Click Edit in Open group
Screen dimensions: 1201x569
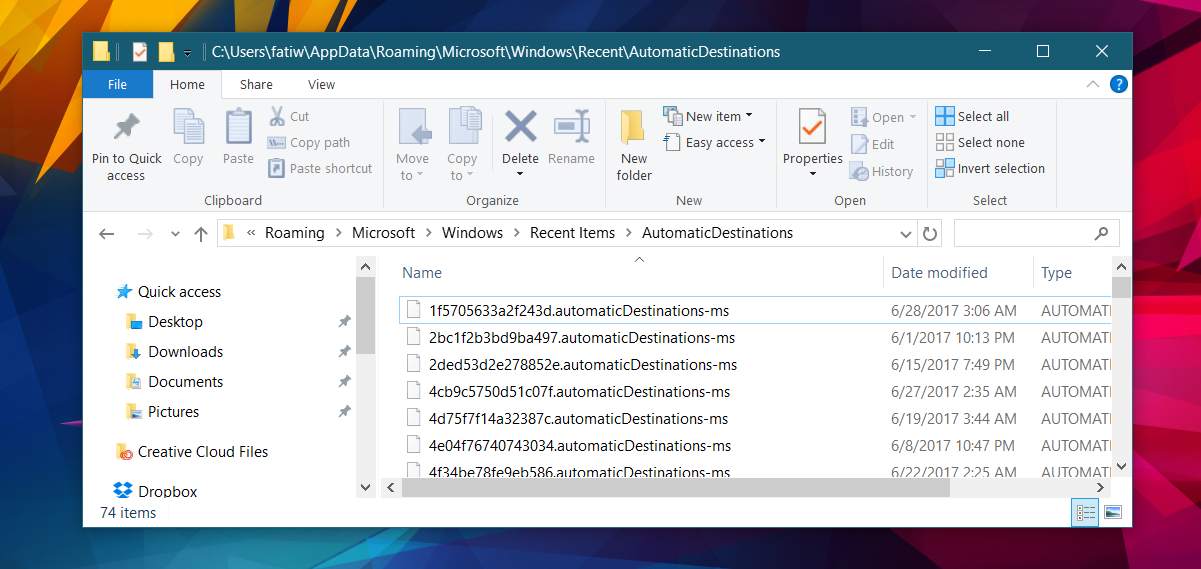[872, 144]
